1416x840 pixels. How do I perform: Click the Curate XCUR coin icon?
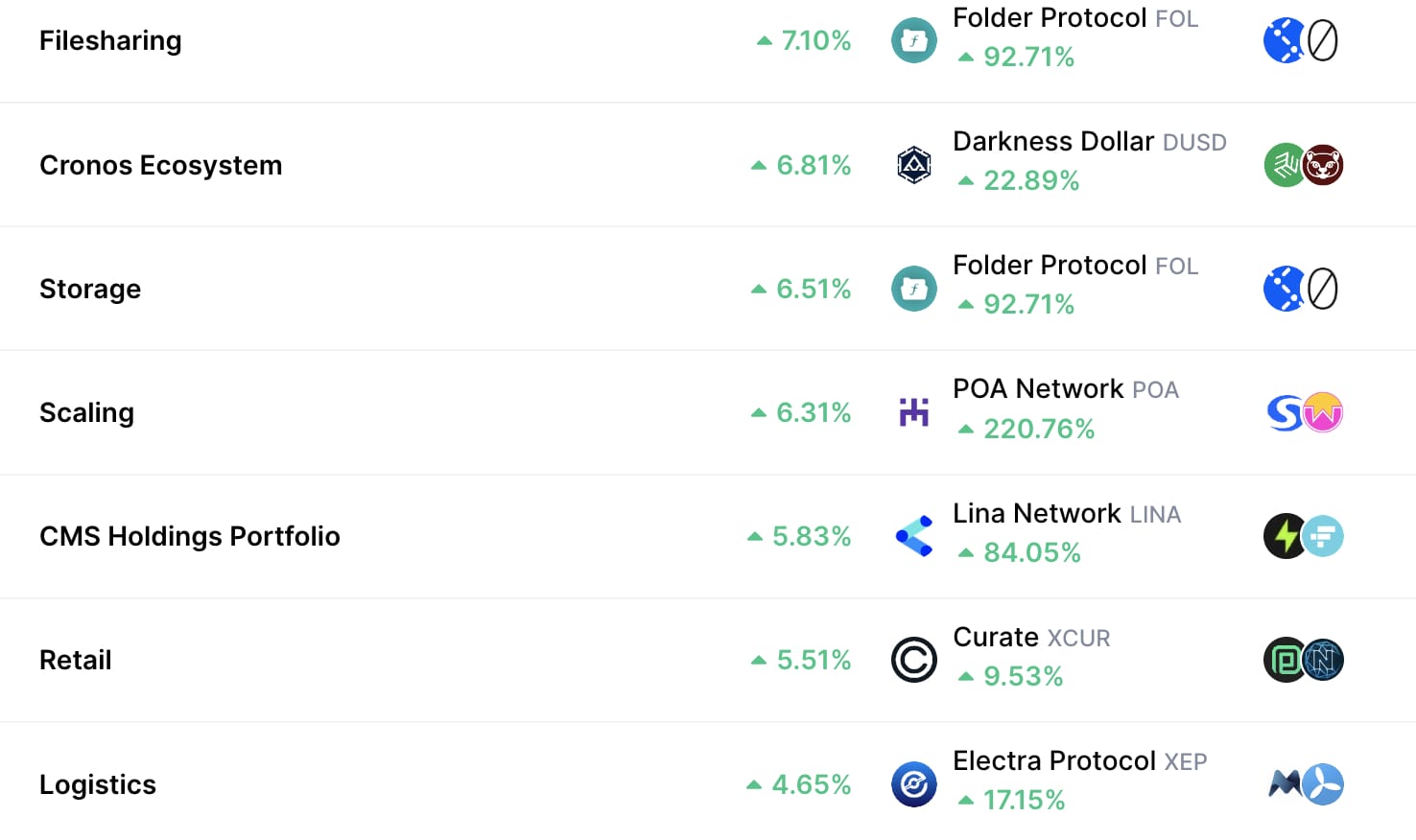click(913, 660)
